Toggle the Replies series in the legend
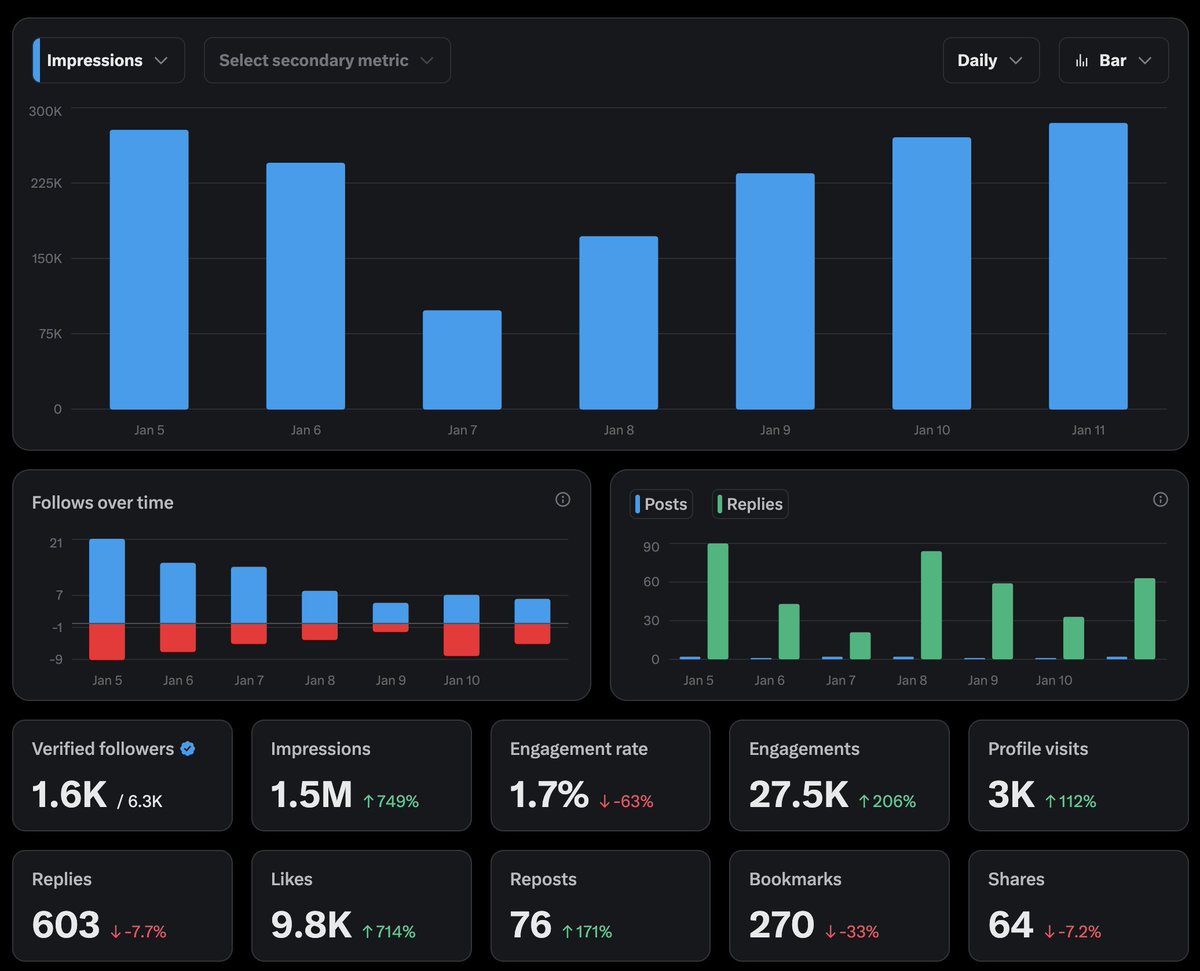1200x971 pixels. pyautogui.click(x=749, y=504)
